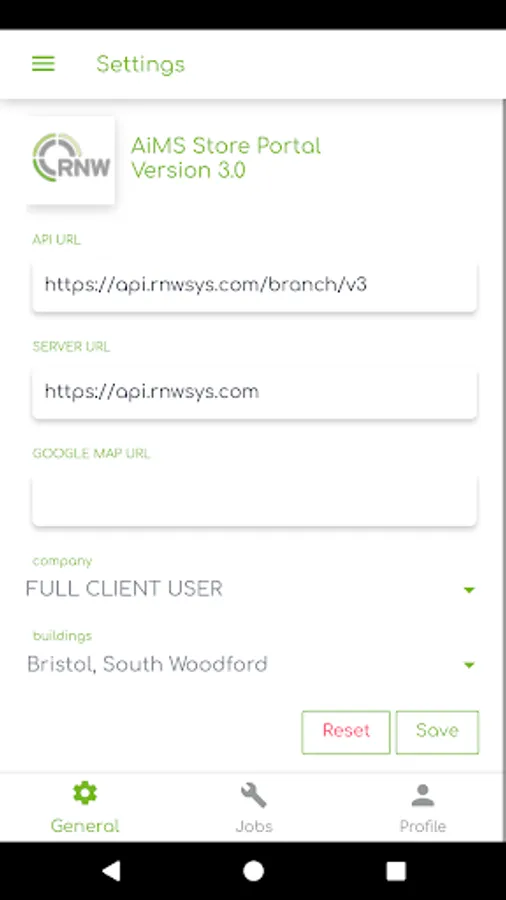
Task: Open FULL CLIENT USER company selector
Action: tap(251, 589)
